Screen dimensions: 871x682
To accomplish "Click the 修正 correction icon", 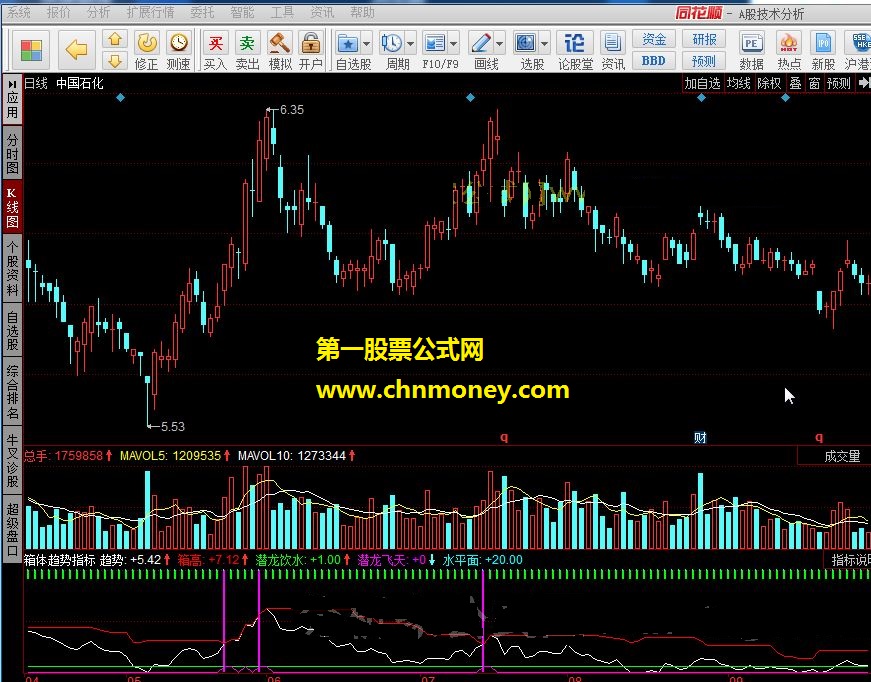I will coord(147,43).
